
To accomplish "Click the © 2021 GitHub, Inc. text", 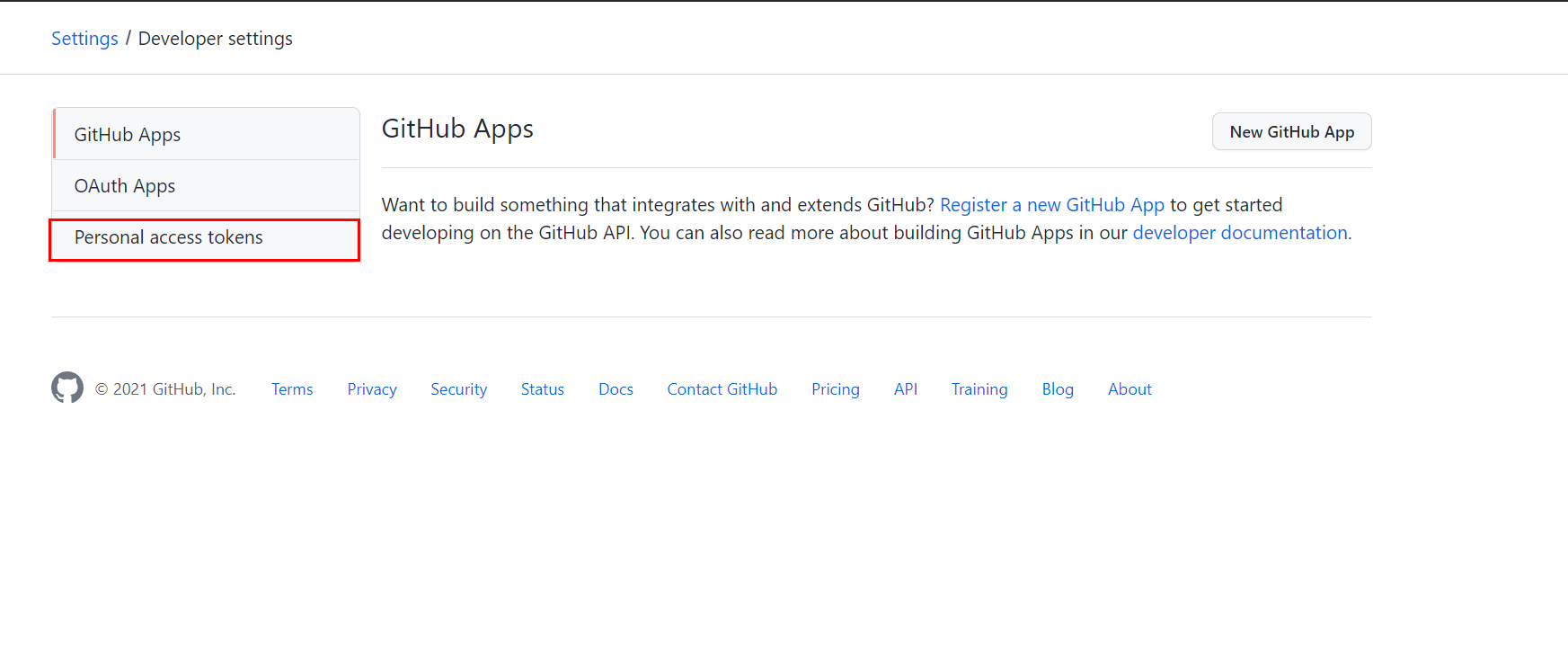I will tap(165, 389).
